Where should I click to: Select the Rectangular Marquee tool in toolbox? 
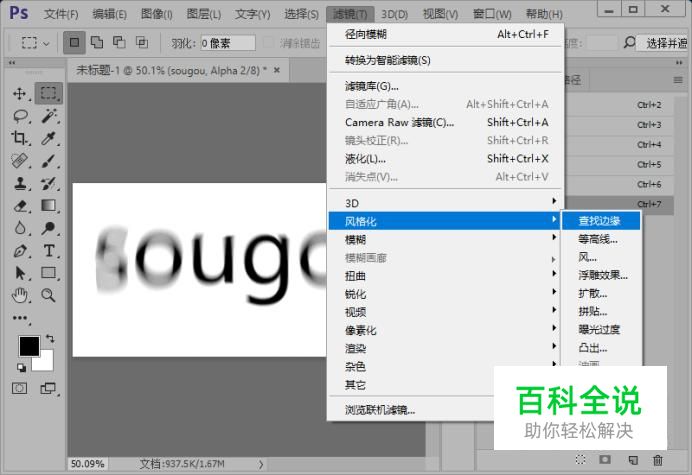pyautogui.click(x=49, y=93)
